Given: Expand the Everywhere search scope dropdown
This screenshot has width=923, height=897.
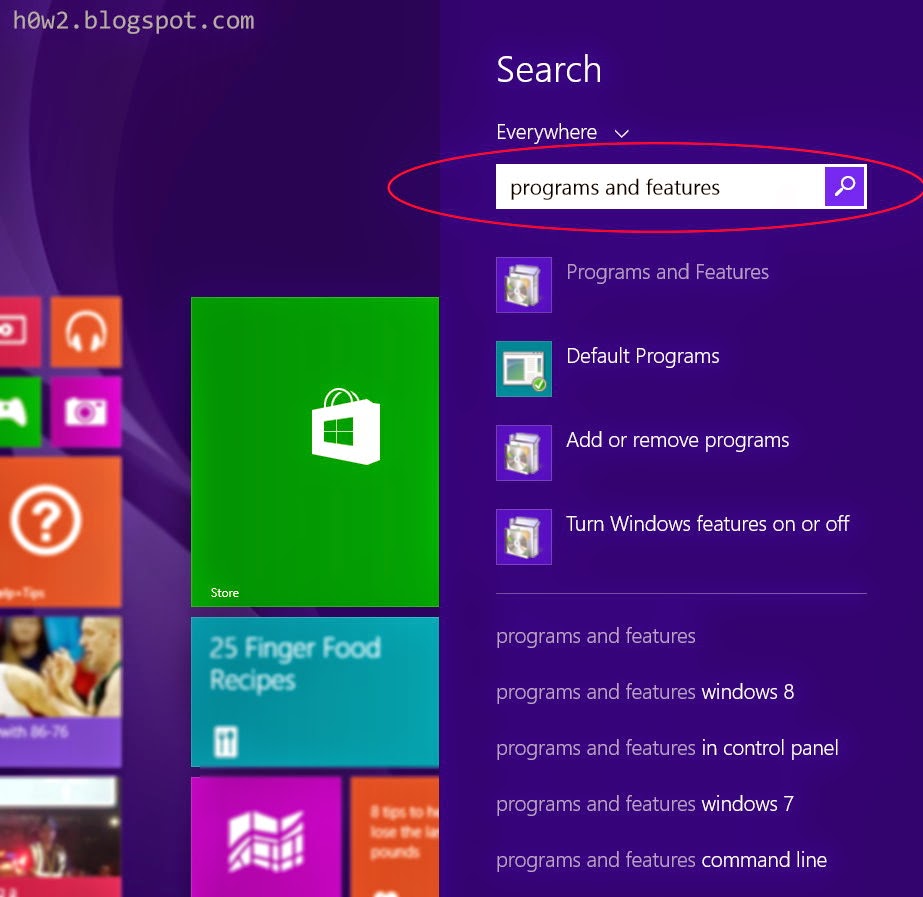Looking at the screenshot, I should [x=563, y=132].
